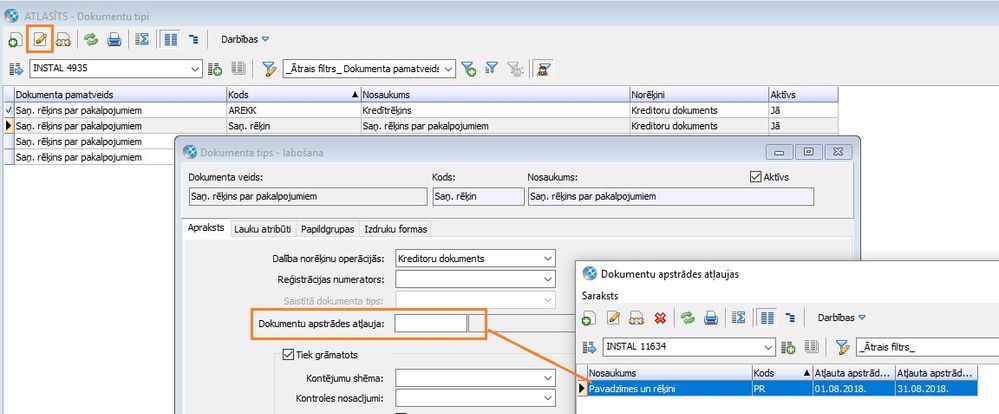This screenshot has width=999, height=414.
Task: Click glasses view icon in Dokumentu apstrādes atļaujas
Action: [x=636, y=317]
